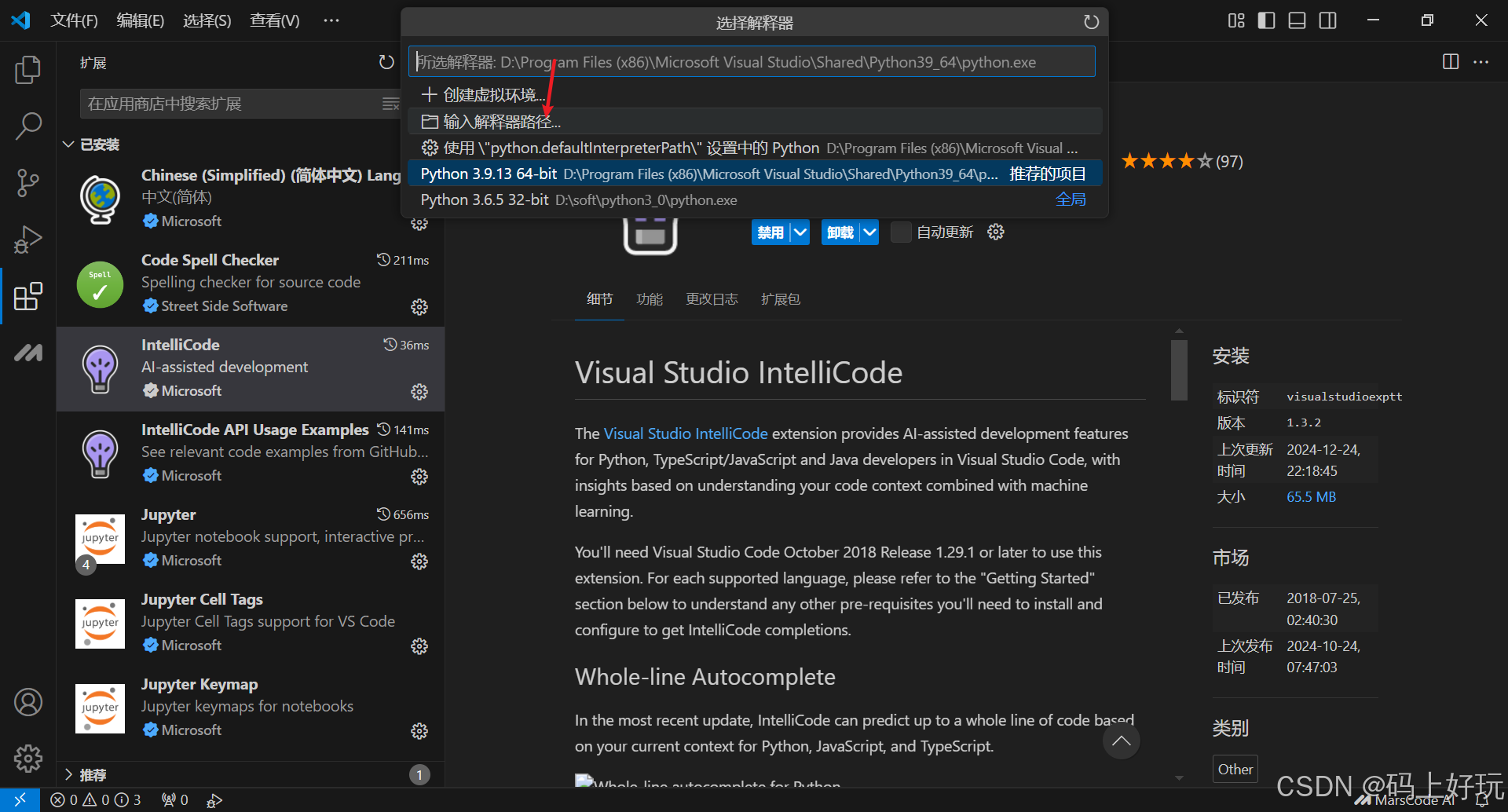Viewport: 1508px width, 812px height.
Task: Enable the 自动更新 checkbox for IntelliCode
Action: point(900,232)
